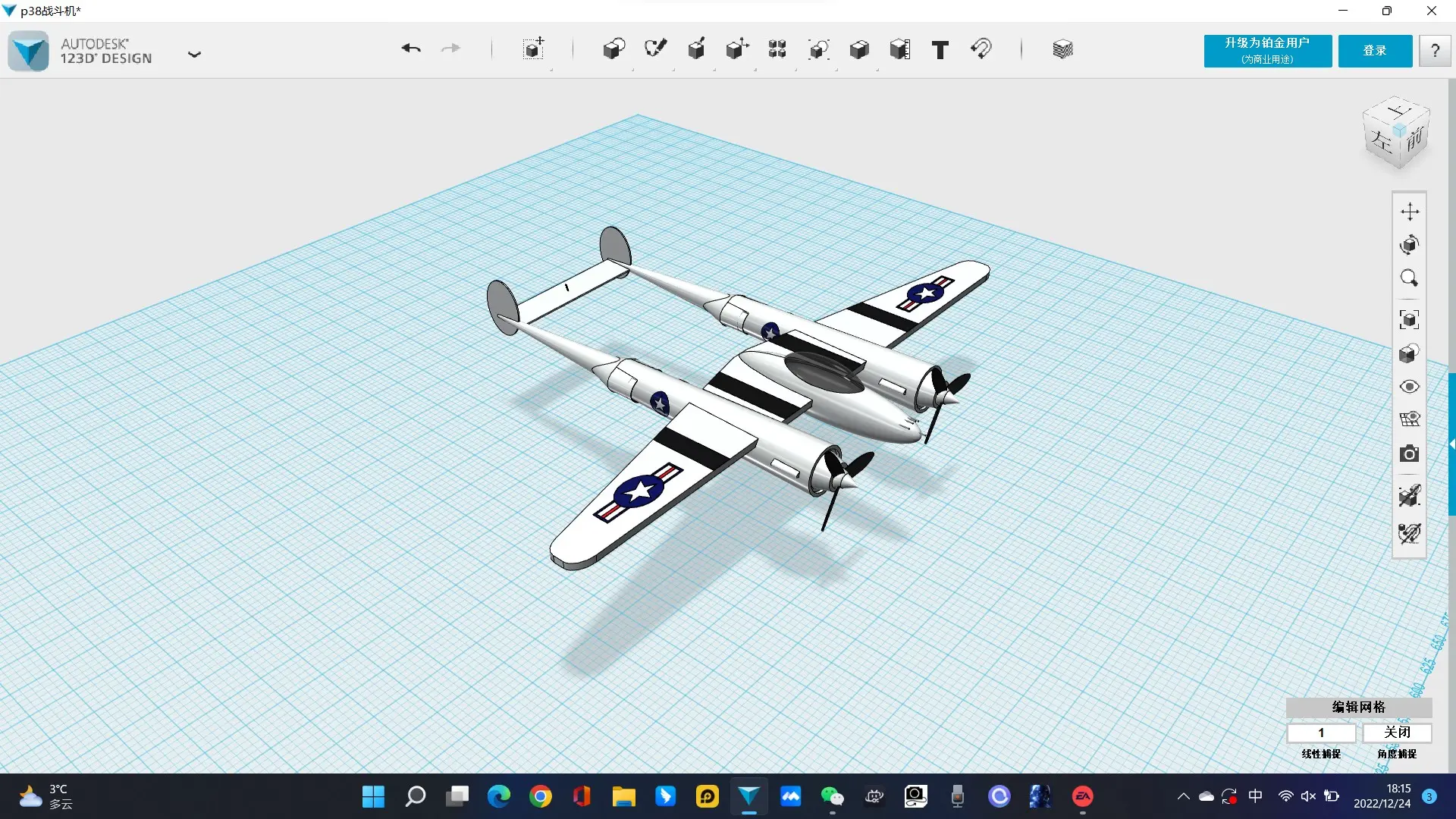Toggle the sketch snap icon at bottom of navigation bar
The height and width of the screenshot is (819, 1456).
1410,533
